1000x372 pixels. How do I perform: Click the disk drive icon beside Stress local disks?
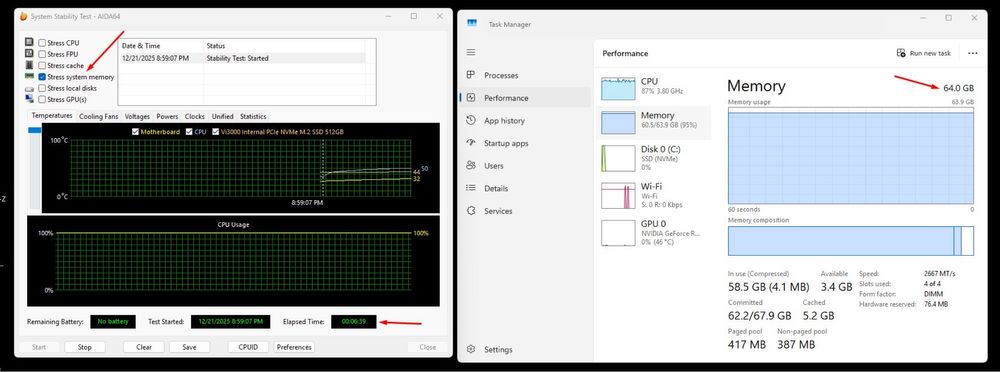click(29, 88)
